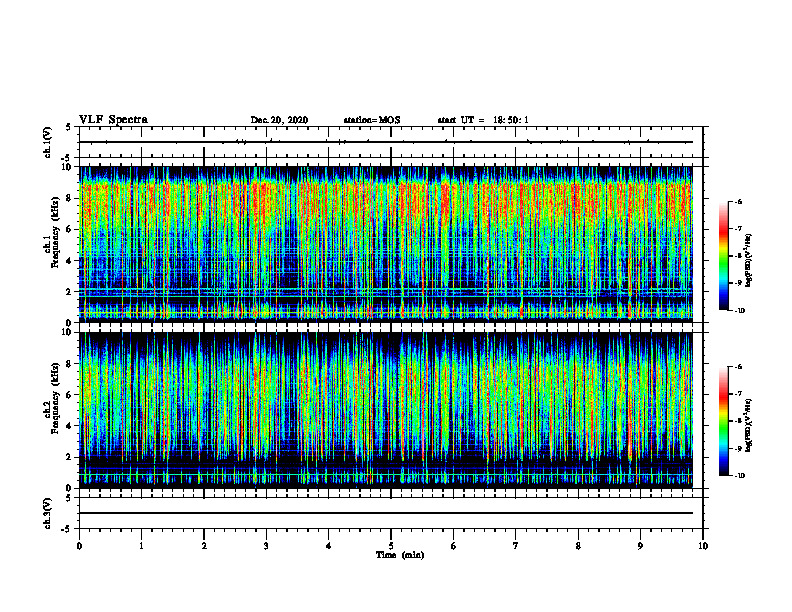Click the ch.2 spectrogram plot area
The height and width of the screenshot is (612, 792).
tap(386, 410)
